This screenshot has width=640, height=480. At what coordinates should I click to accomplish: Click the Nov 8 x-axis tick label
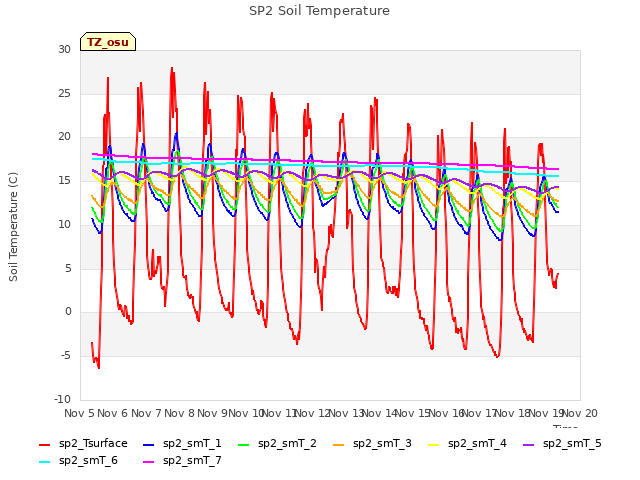pyautogui.click(x=179, y=413)
